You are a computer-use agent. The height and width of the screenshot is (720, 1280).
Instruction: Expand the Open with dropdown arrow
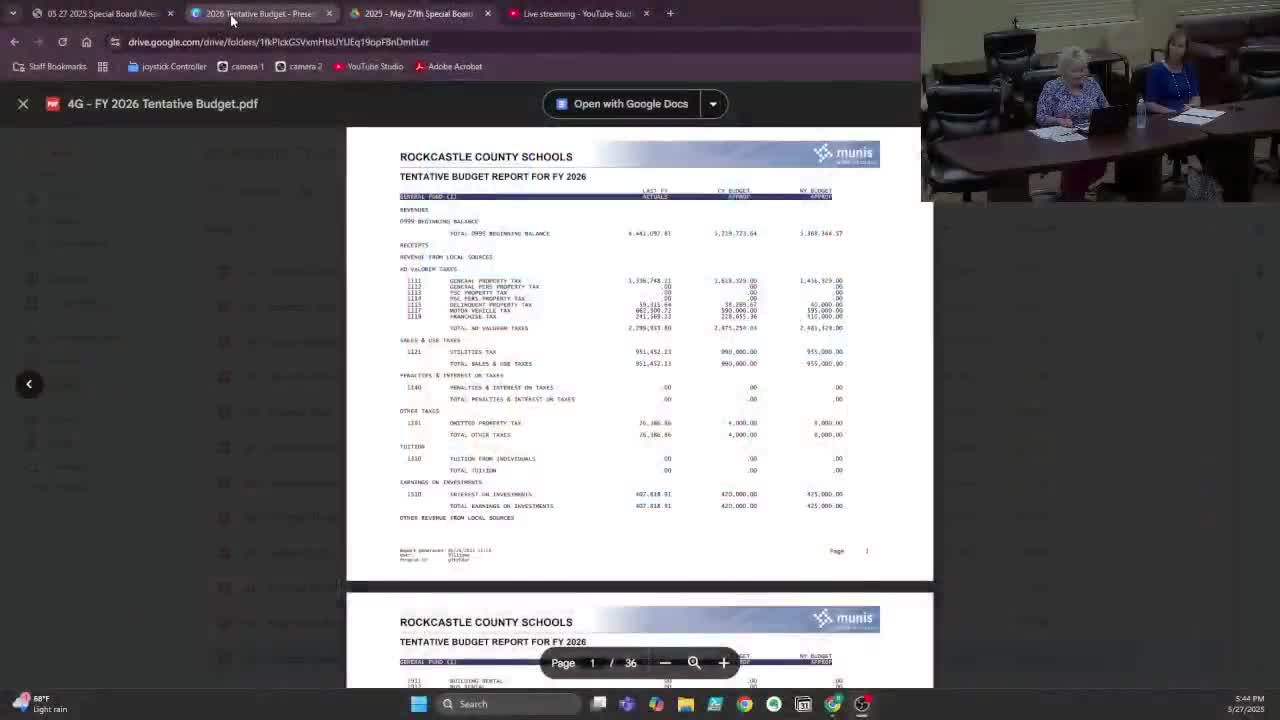pyautogui.click(x=713, y=104)
